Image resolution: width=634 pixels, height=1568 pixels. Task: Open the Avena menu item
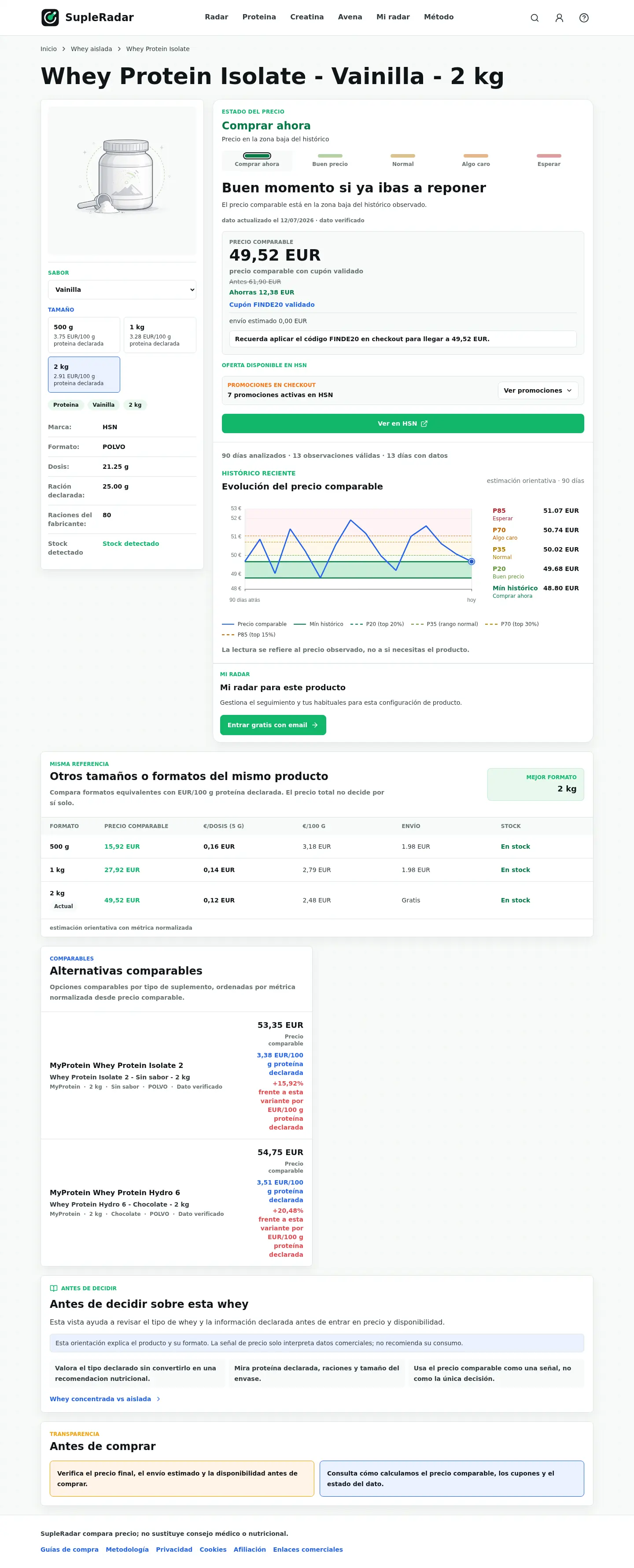[350, 17]
